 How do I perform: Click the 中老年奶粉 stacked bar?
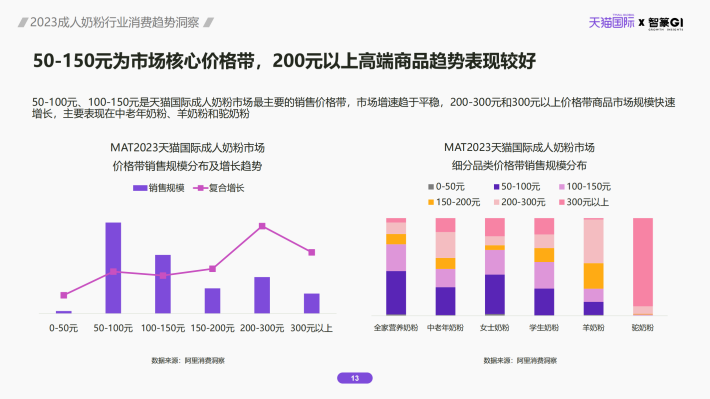[445, 266]
